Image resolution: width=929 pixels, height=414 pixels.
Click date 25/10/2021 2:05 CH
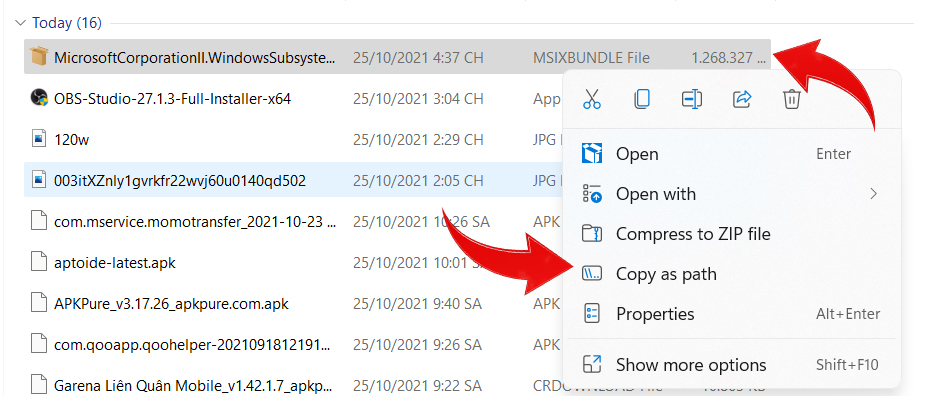coord(418,180)
